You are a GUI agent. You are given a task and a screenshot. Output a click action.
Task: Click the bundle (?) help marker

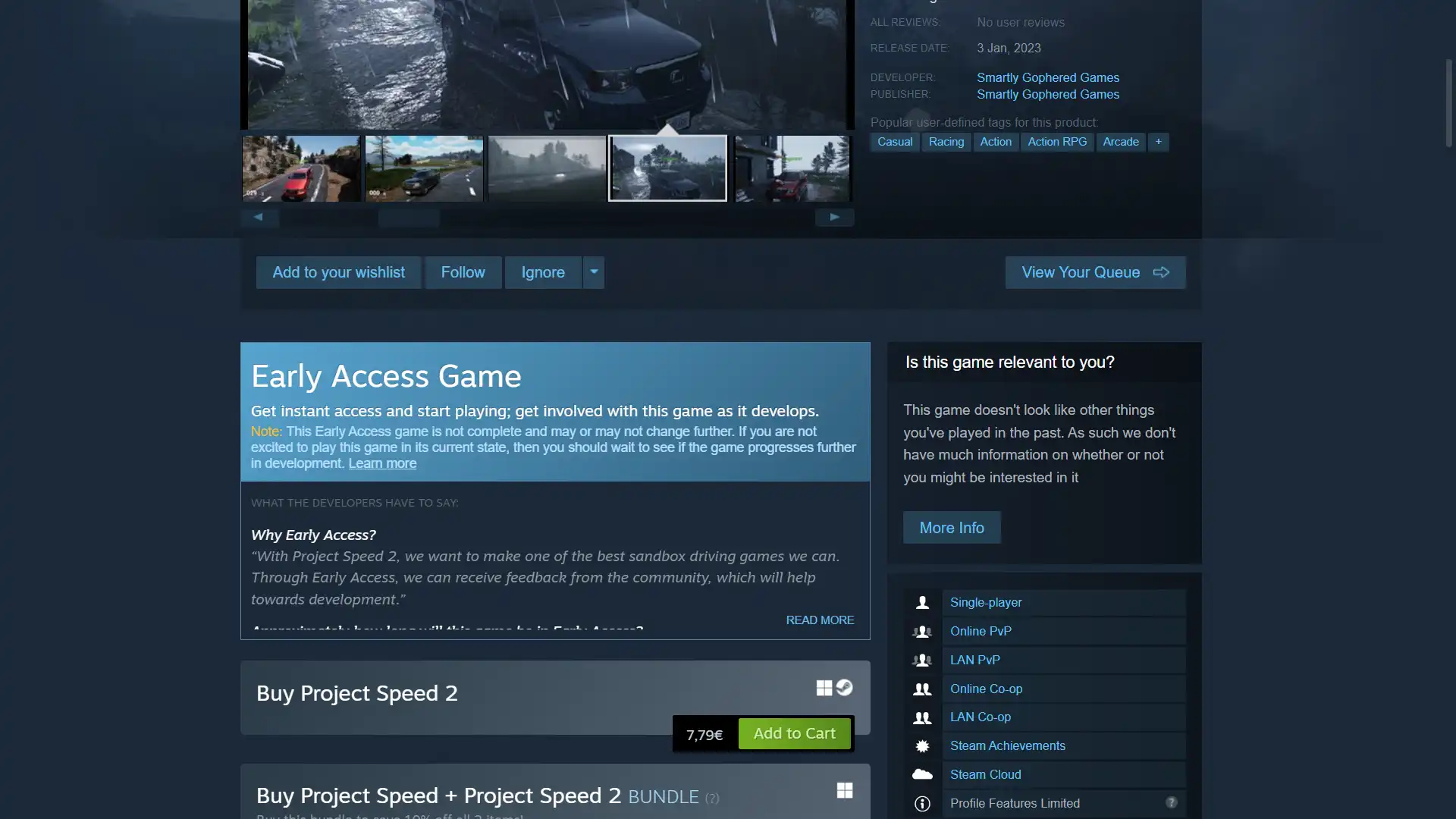(x=712, y=798)
